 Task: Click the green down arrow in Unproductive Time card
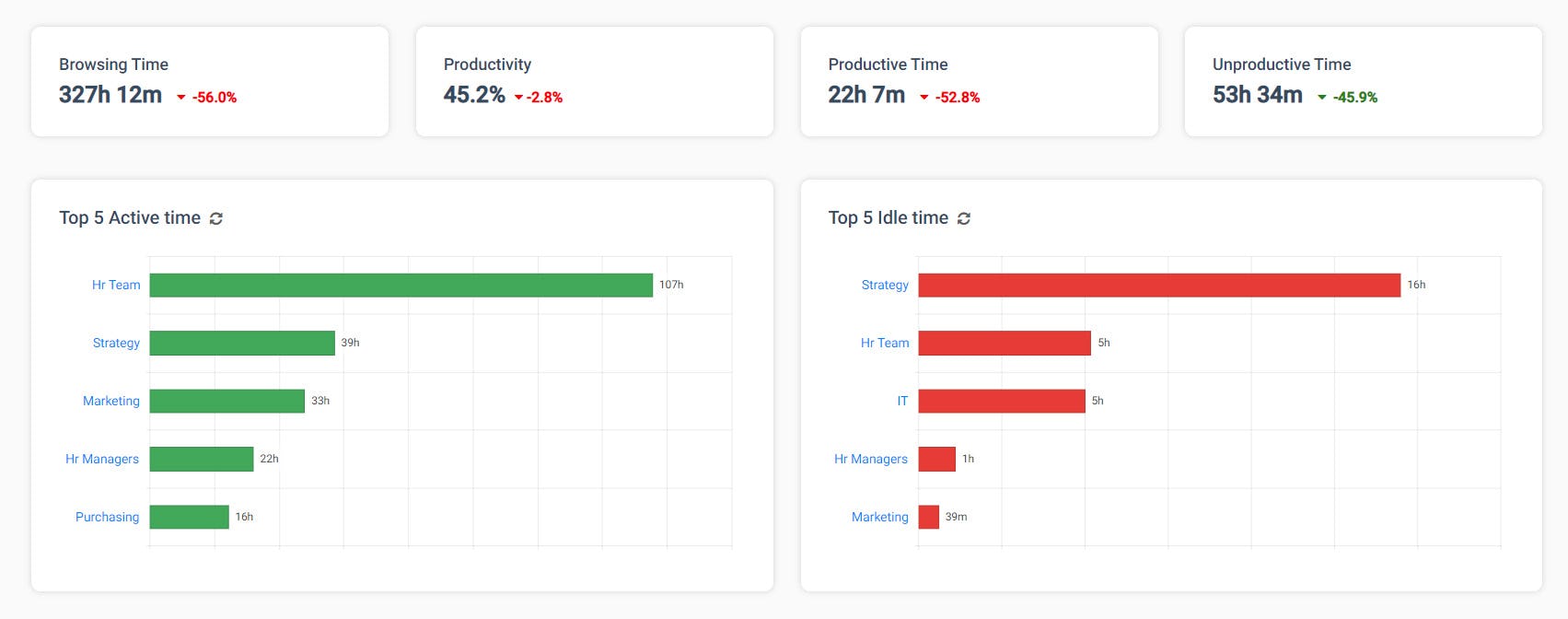1321,98
